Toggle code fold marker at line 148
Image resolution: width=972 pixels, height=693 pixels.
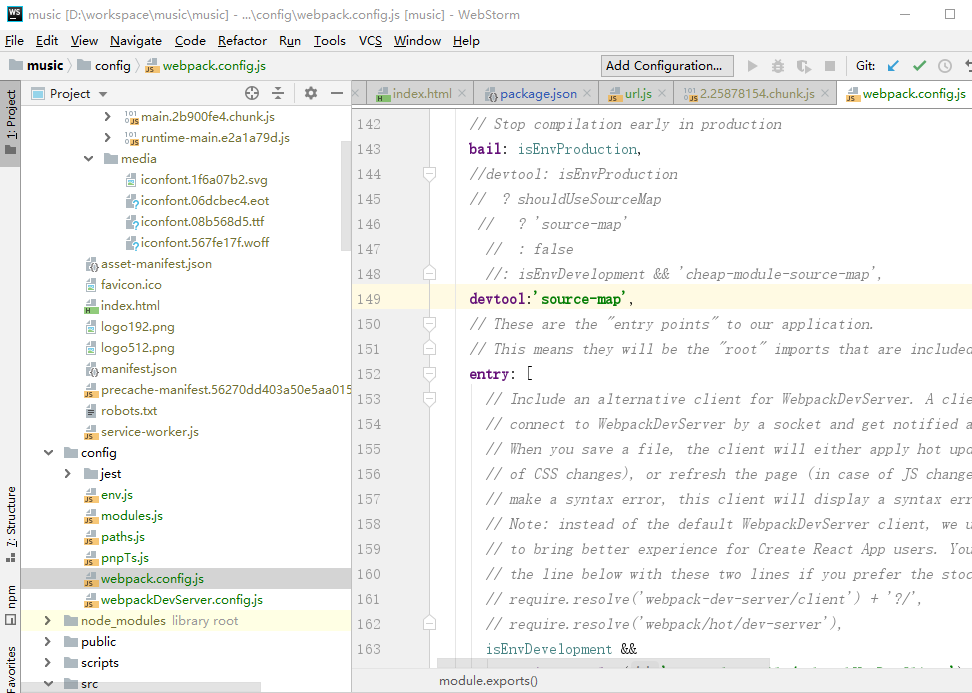click(429, 273)
